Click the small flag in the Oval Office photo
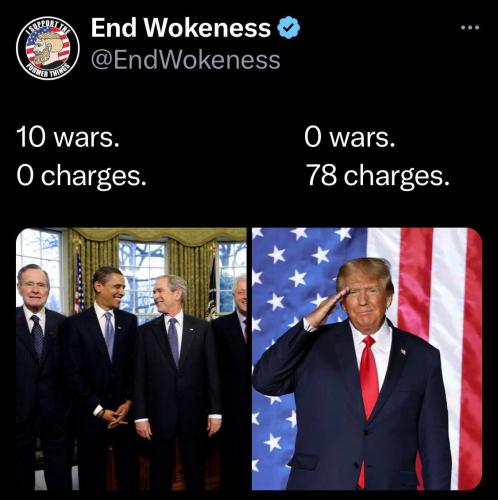This screenshot has width=498, height=500. tap(79, 283)
